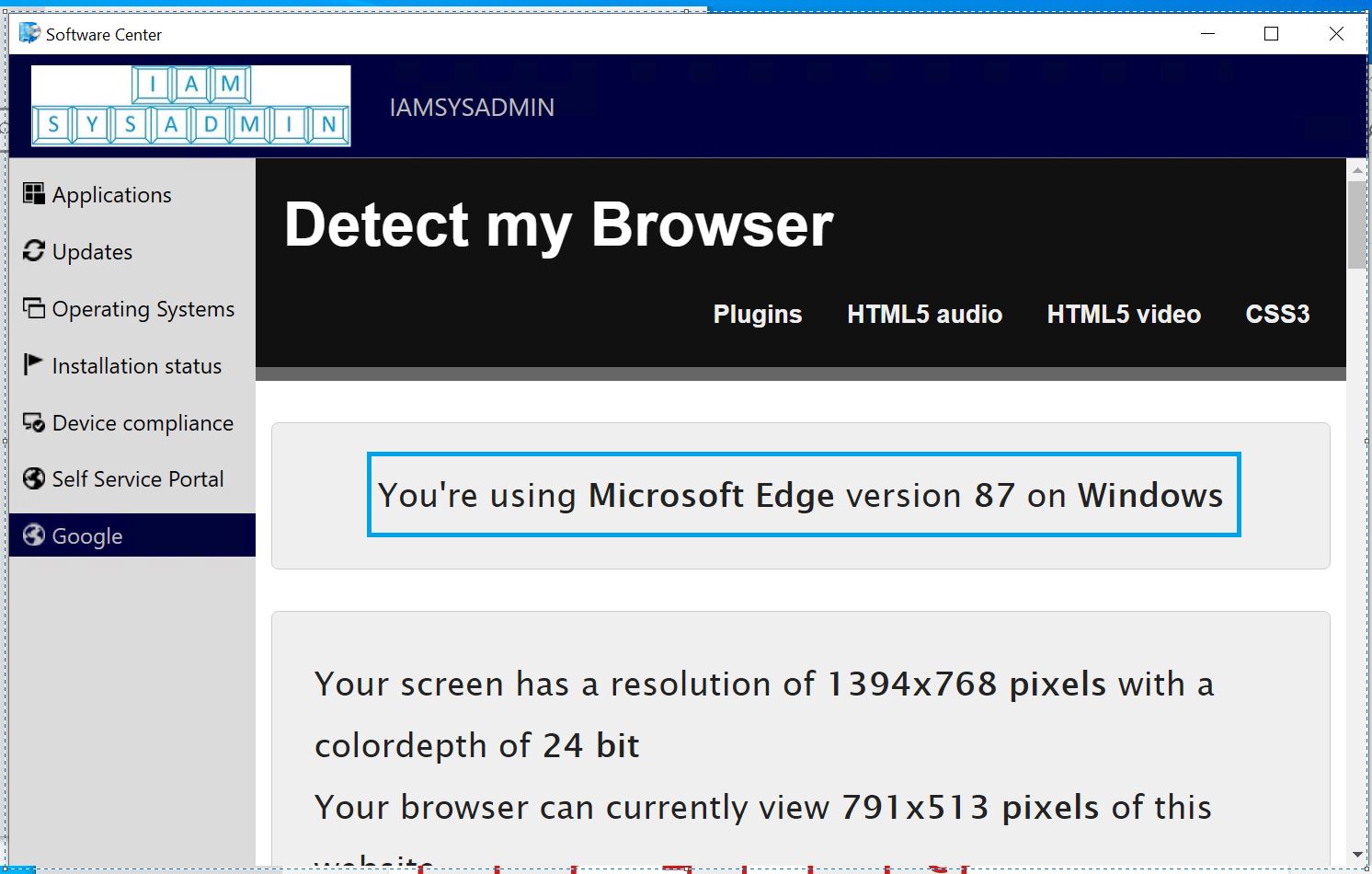The height and width of the screenshot is (874, 1372).
Task: Open Installation status page
Action: click(x=132, y=365)
